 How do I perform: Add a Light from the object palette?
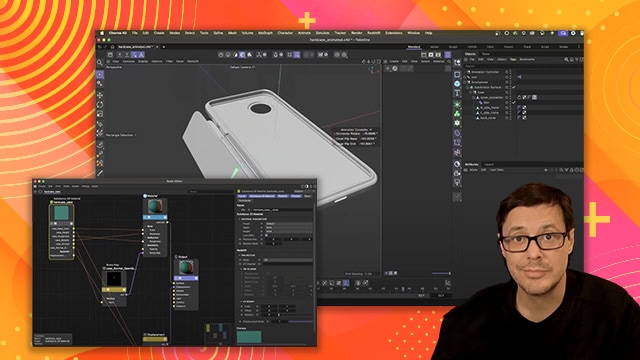coord(457,182)
